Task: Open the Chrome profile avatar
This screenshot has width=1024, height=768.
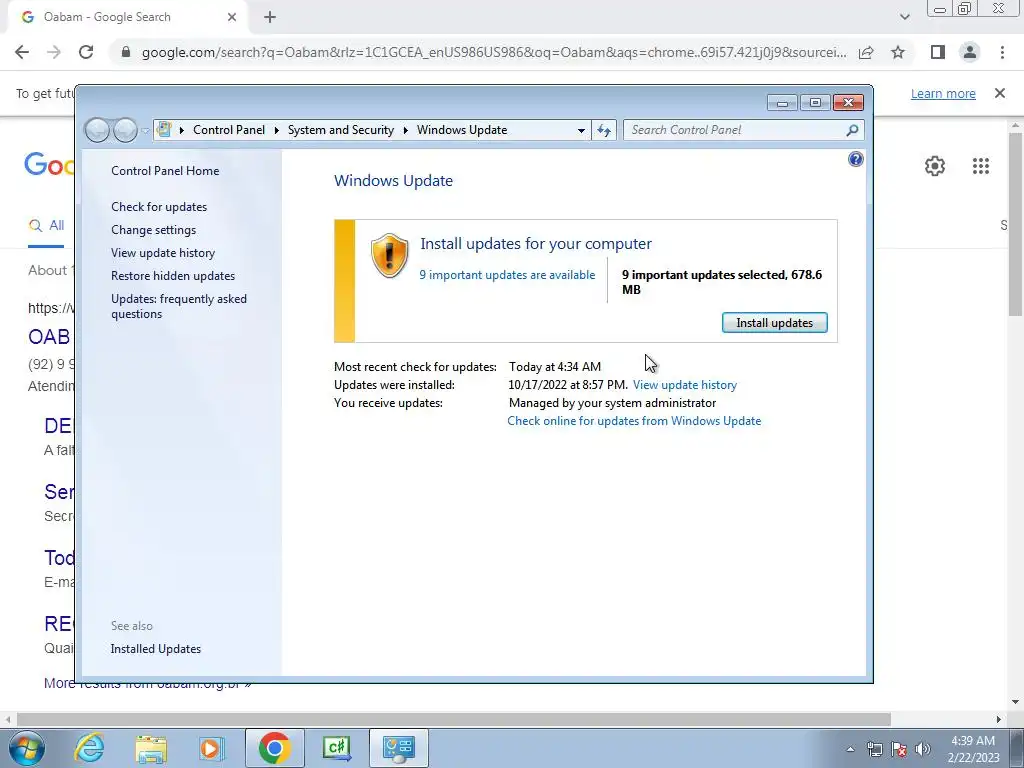Action: (970, 52)
